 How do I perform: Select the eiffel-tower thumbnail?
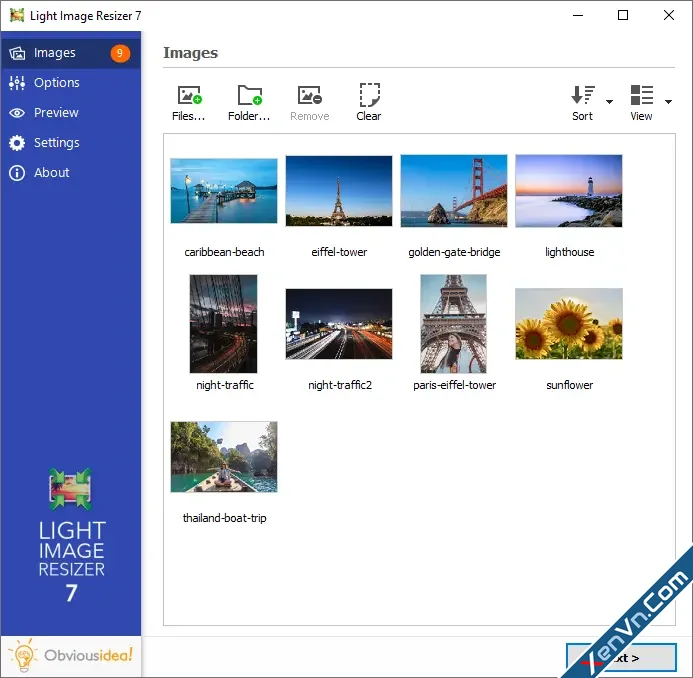tap(339, 190)
